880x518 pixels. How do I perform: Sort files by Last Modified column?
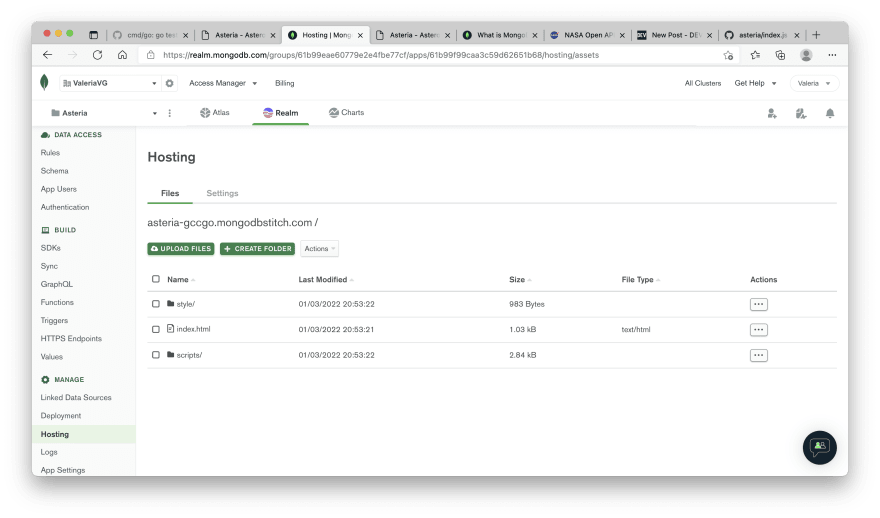[326, 279]
